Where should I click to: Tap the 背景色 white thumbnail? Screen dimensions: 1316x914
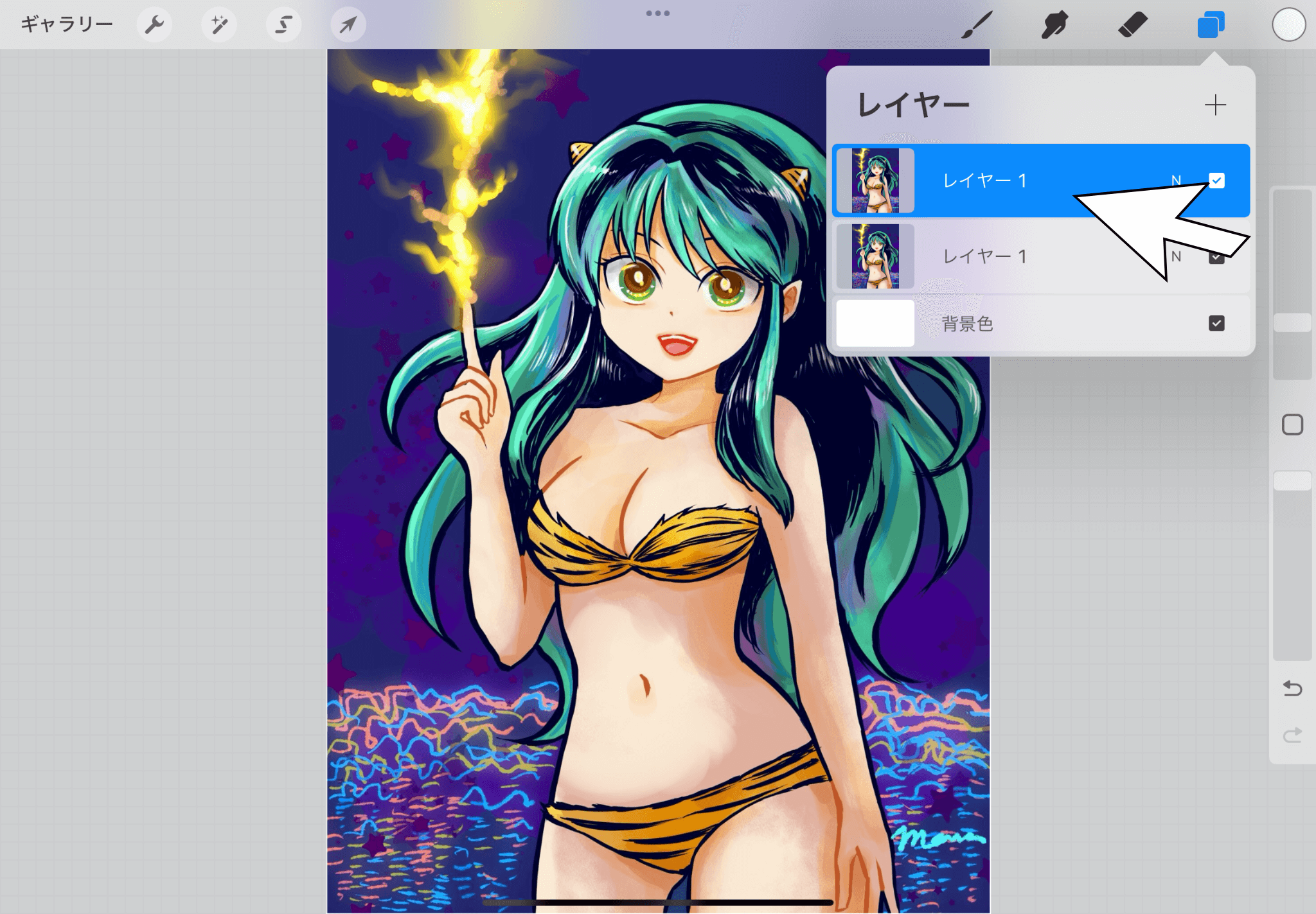point(875,323)
